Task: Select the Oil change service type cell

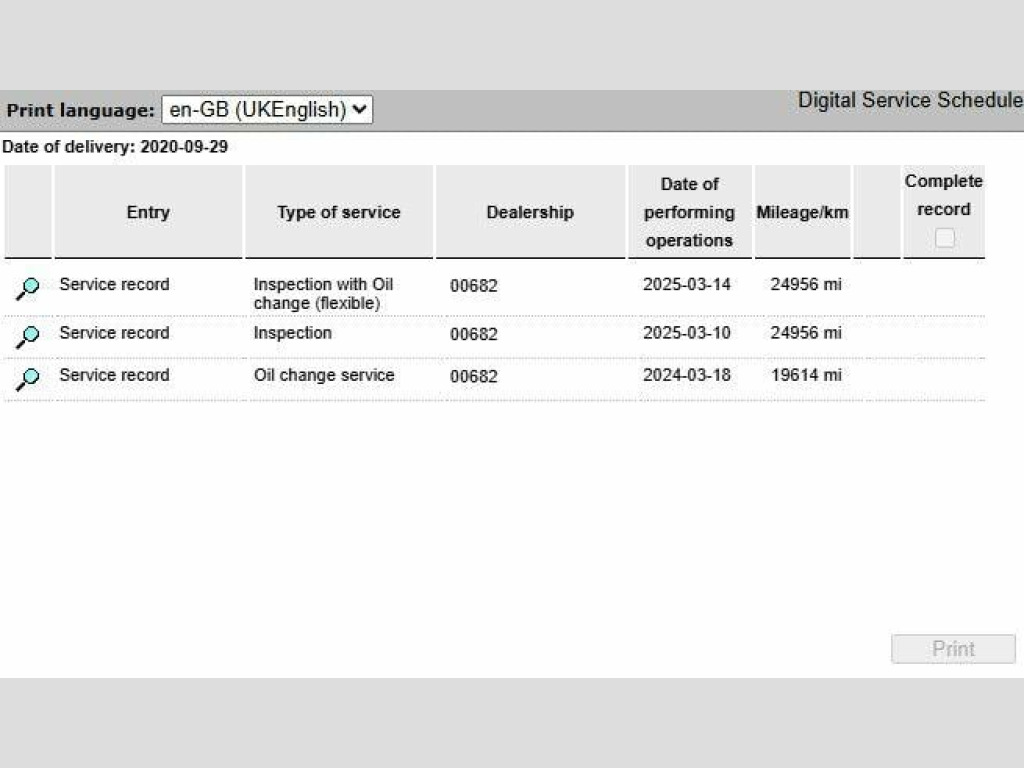Action: (324, 375)
